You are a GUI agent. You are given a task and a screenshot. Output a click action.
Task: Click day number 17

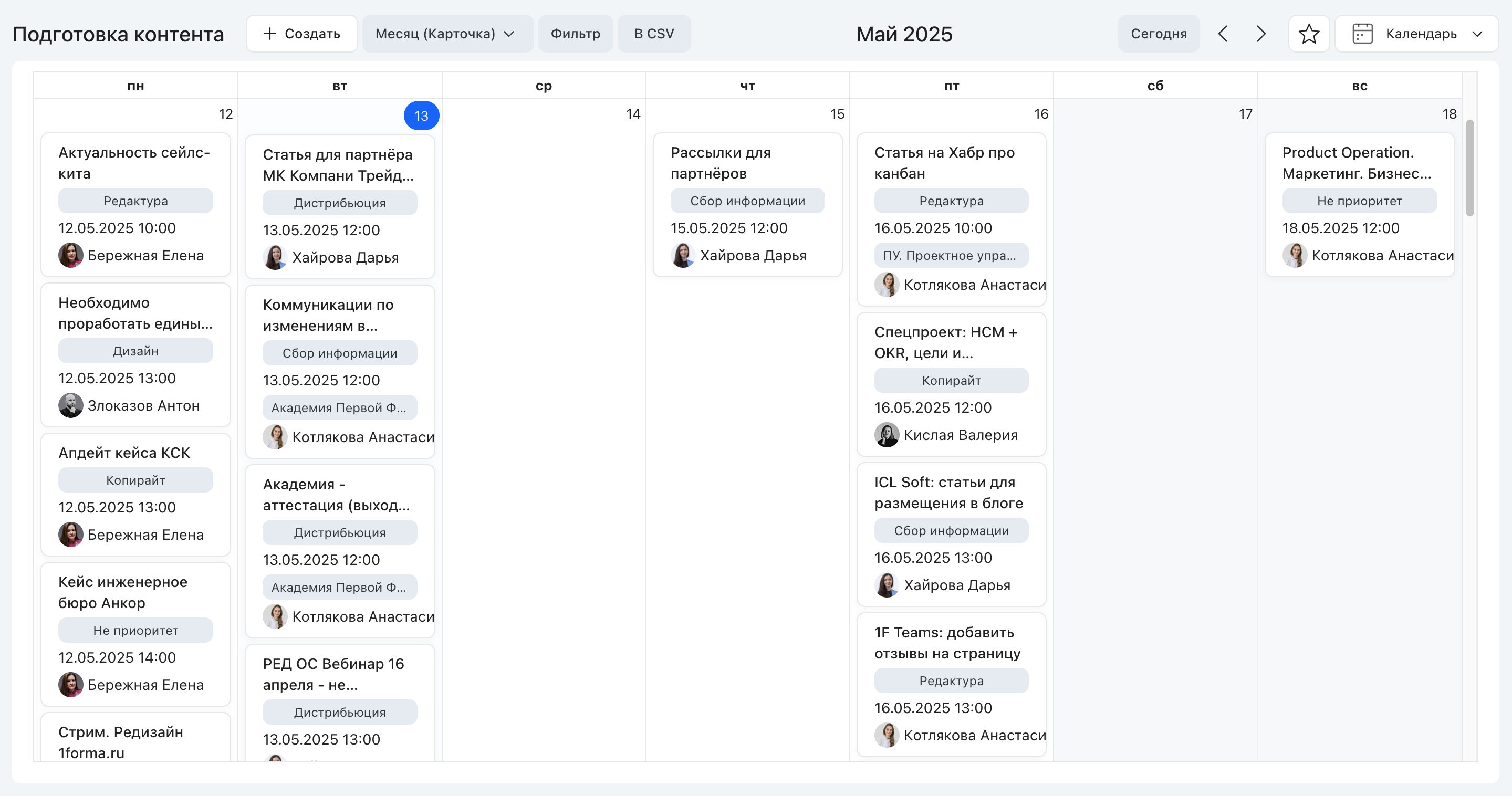click(1245, 114)
